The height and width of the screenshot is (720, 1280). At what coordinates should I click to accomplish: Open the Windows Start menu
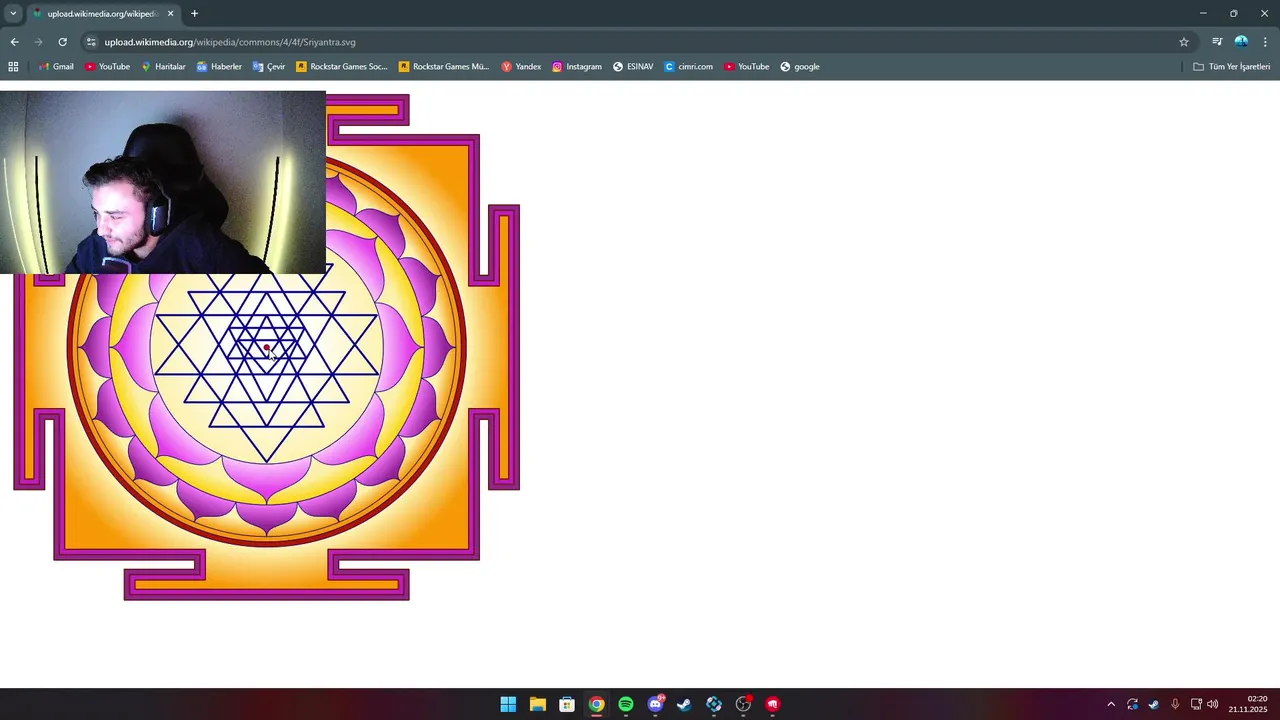point(508,704)
